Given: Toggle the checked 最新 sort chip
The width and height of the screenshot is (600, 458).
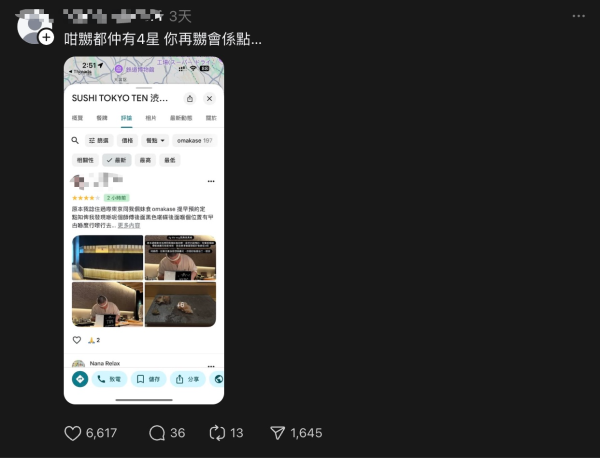Looking at the screenshot, I should pos(117,160).
